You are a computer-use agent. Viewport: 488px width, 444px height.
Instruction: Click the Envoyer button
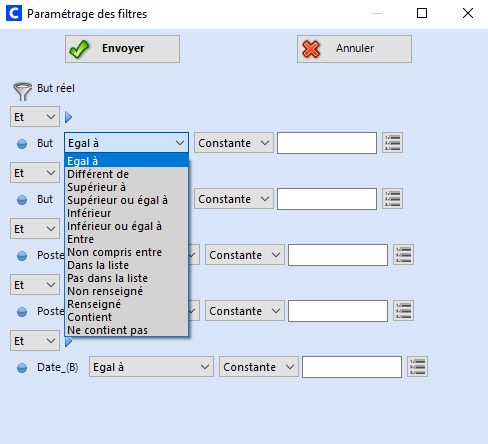[122, 49]
